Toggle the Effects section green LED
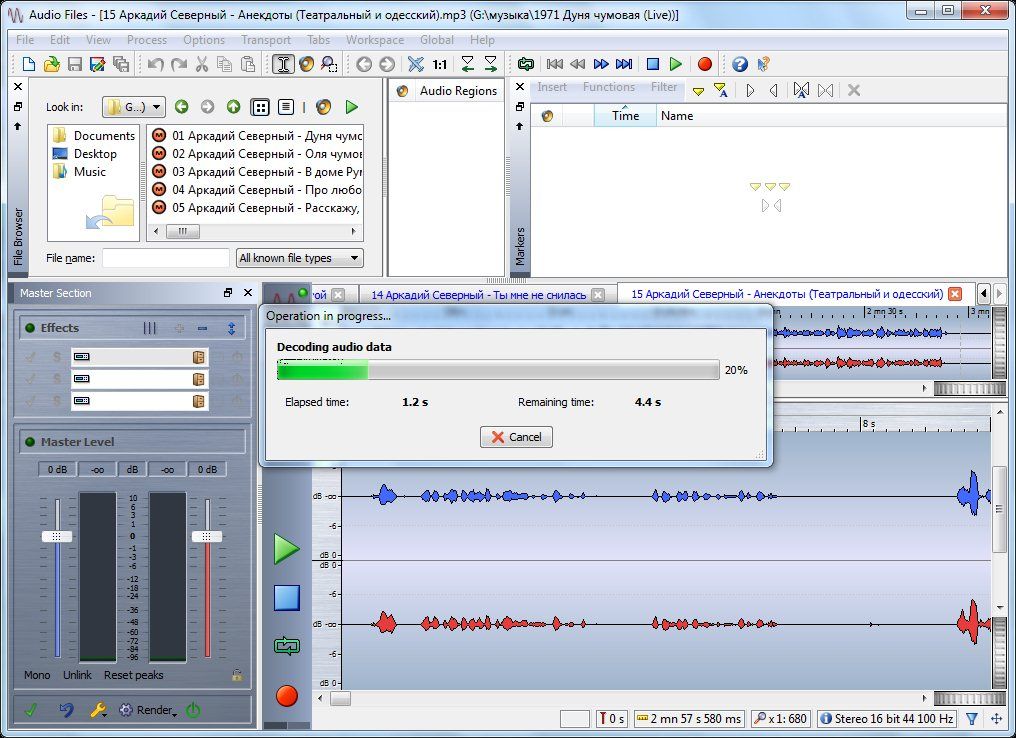 [30, 328]
